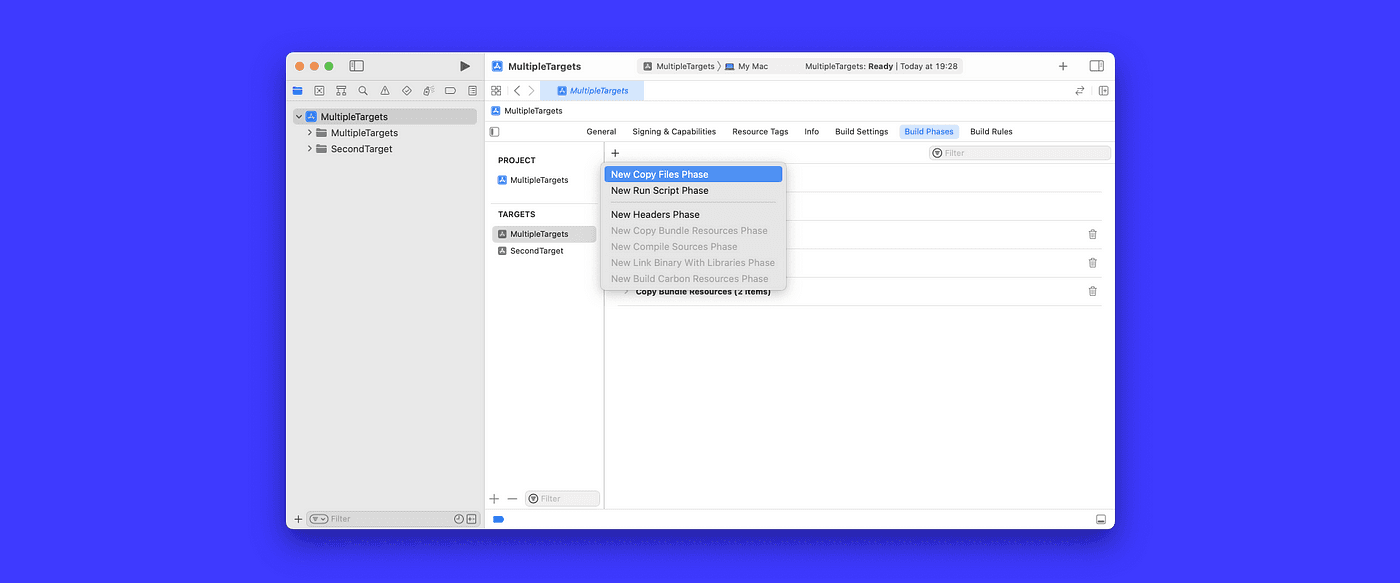Open the Breakpoint navigator icon
Viewport: 1400px width, 583px height.
pyautogui.click(x=450, y=90)
